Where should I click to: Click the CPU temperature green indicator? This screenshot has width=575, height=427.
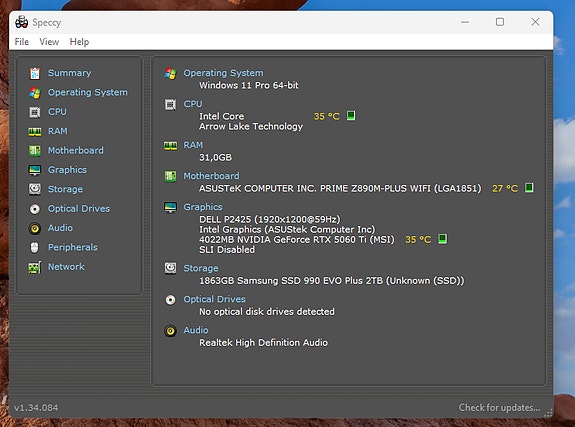coord(351,116)
